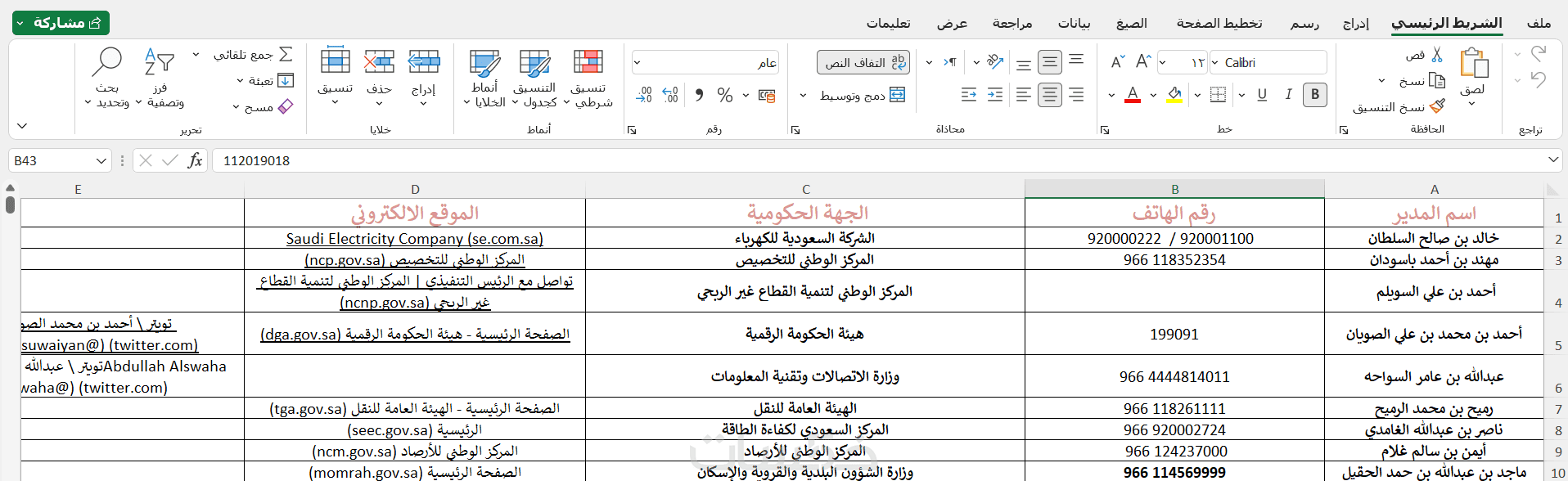
Task: Open Cell Styles (أنماط الخلايا)
Action: 484,79
